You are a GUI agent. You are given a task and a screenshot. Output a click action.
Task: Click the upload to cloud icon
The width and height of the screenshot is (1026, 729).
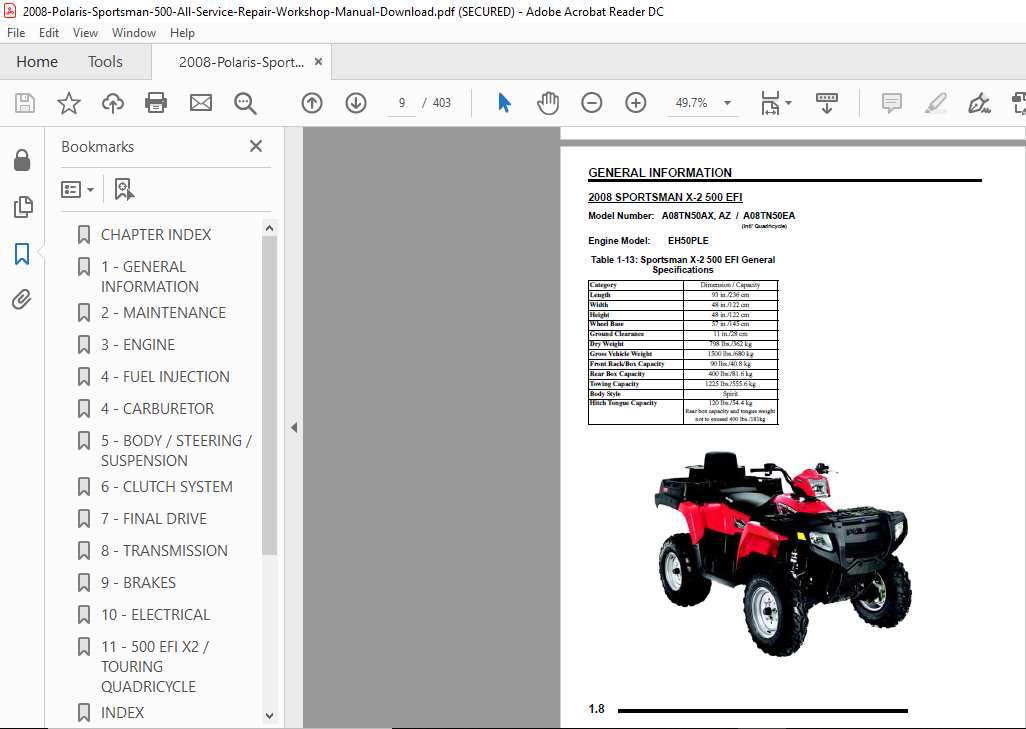pos(113,103)
